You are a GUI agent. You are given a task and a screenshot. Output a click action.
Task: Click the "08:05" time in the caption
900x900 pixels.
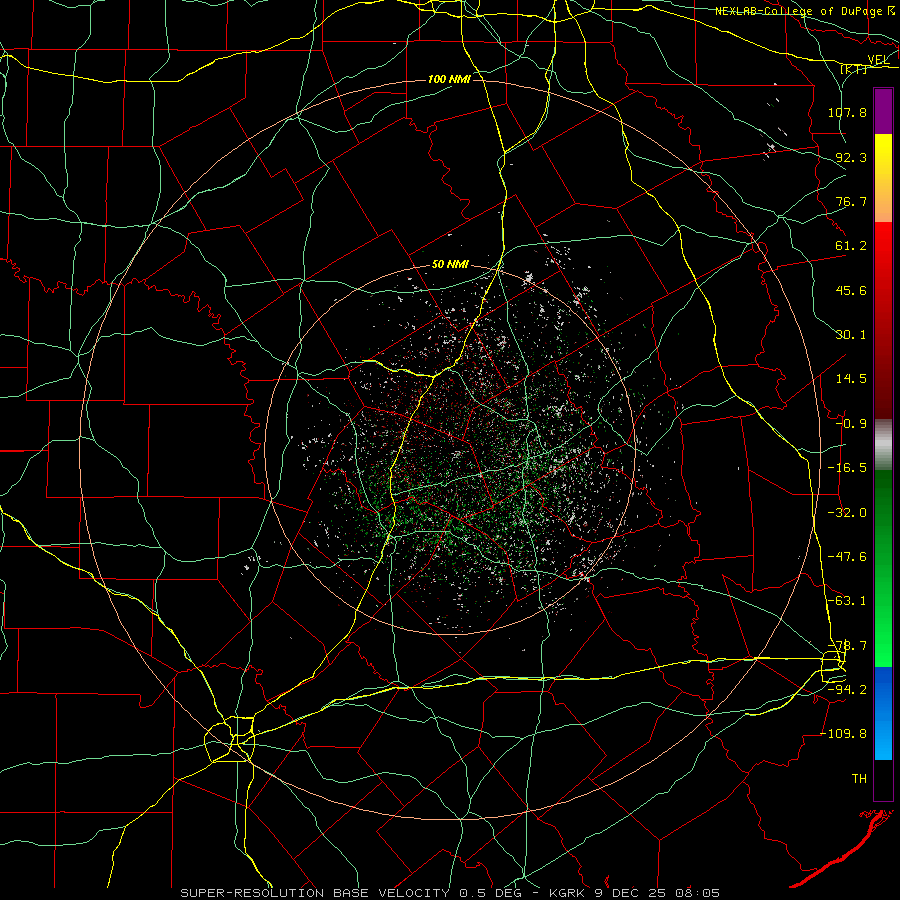tap(698, 893)
